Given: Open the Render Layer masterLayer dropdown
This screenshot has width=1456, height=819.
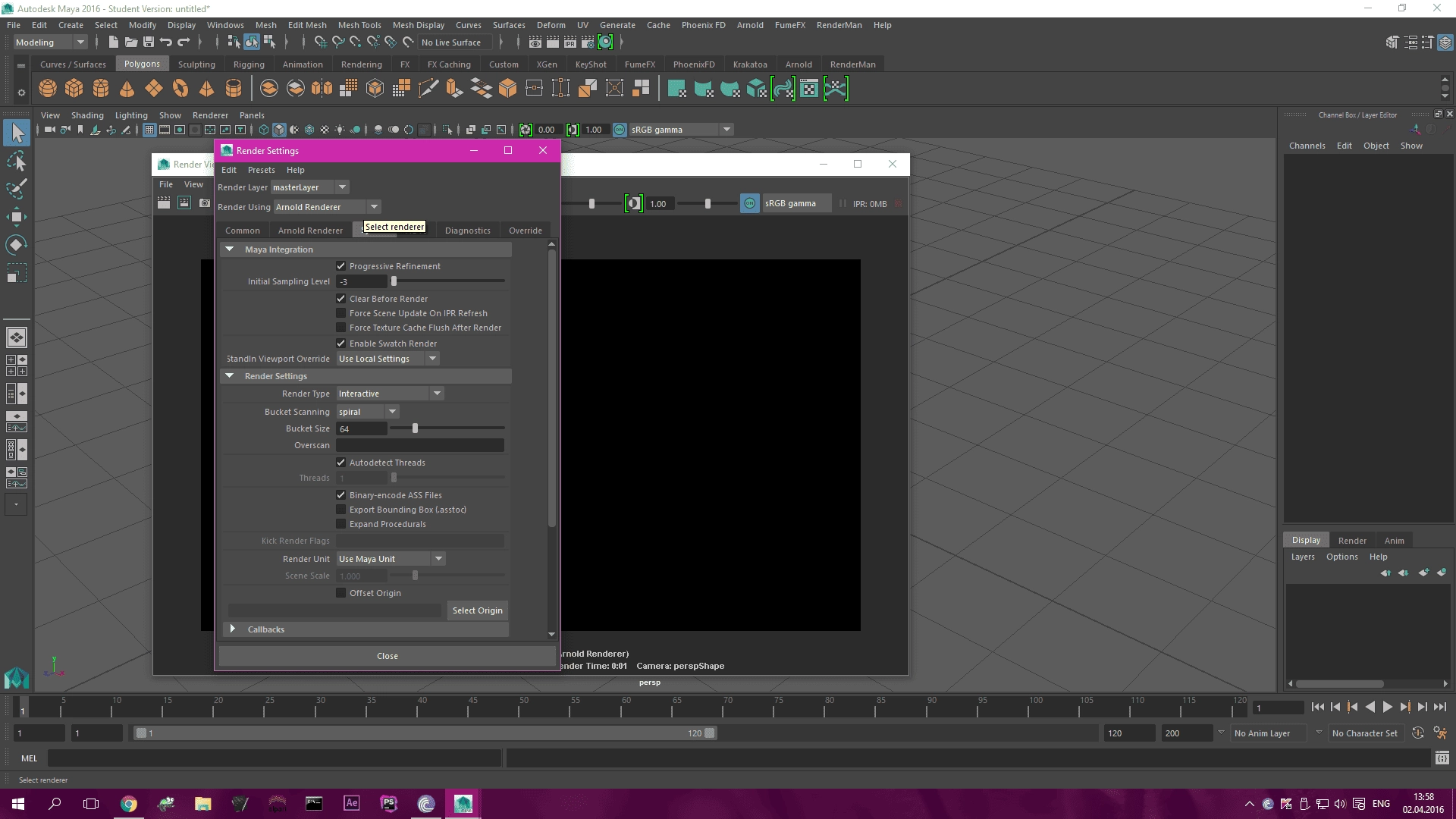Looking at the screenshot, I should click(310, 187).
